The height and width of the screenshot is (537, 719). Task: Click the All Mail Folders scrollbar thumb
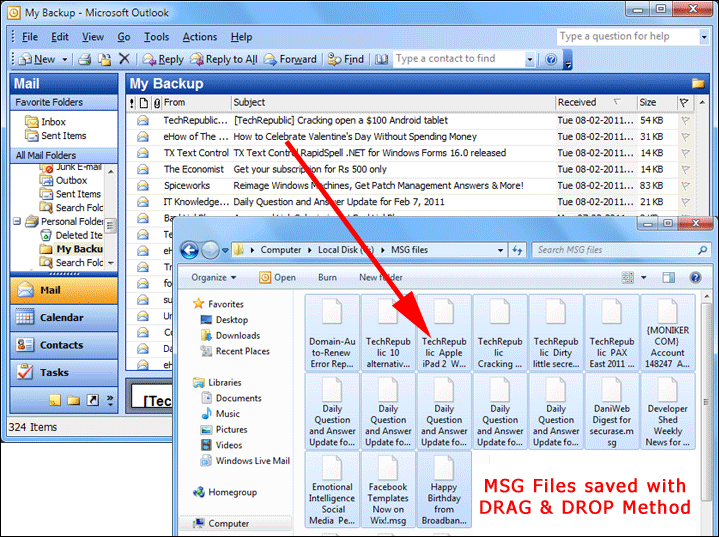pyautogui.click(x=111, y=226)
